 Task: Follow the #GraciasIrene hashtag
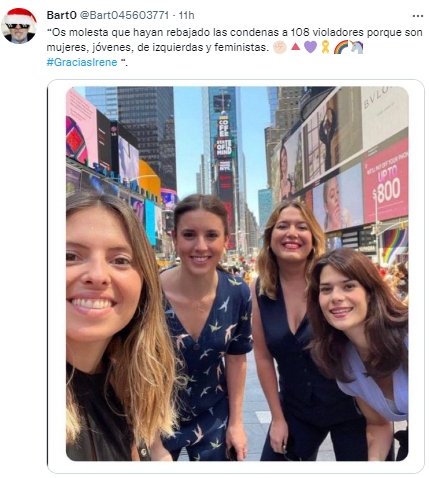[x=82, y=62]
